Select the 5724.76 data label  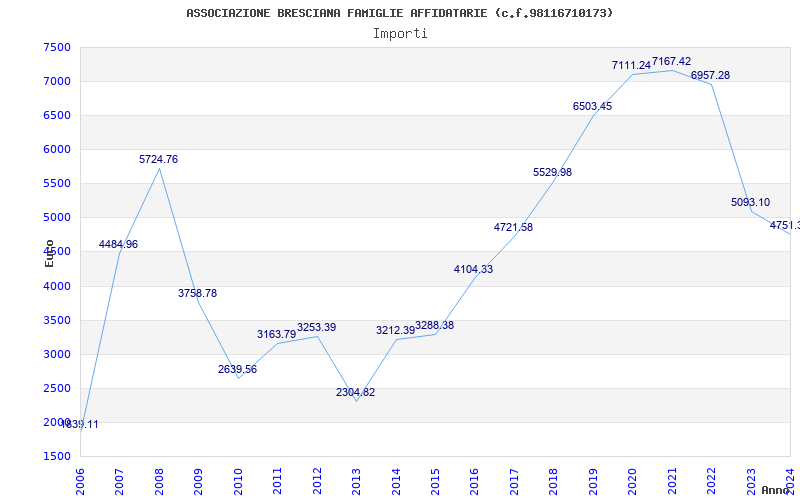(159, 159)
